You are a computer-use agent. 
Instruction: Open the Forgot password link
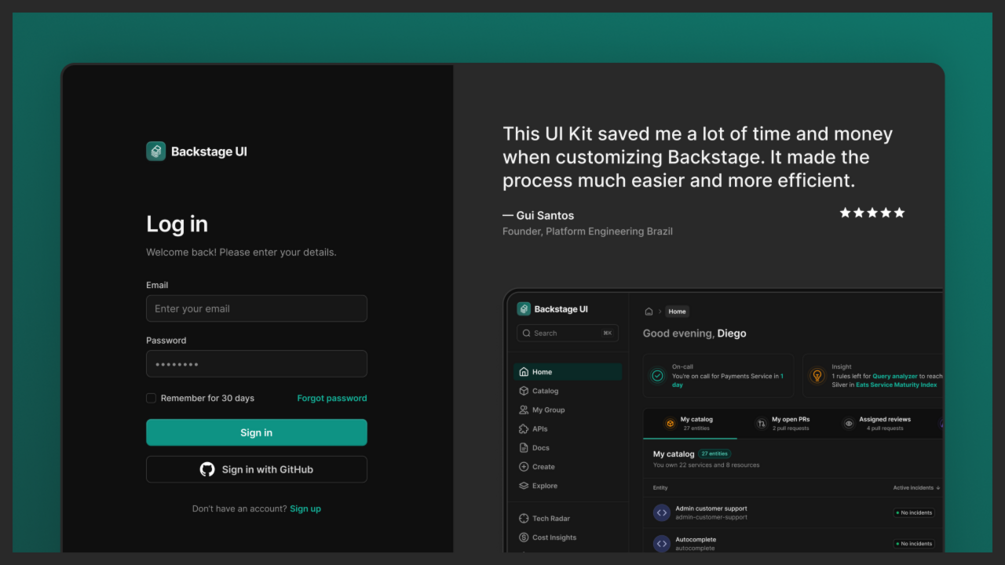[332, 398]
